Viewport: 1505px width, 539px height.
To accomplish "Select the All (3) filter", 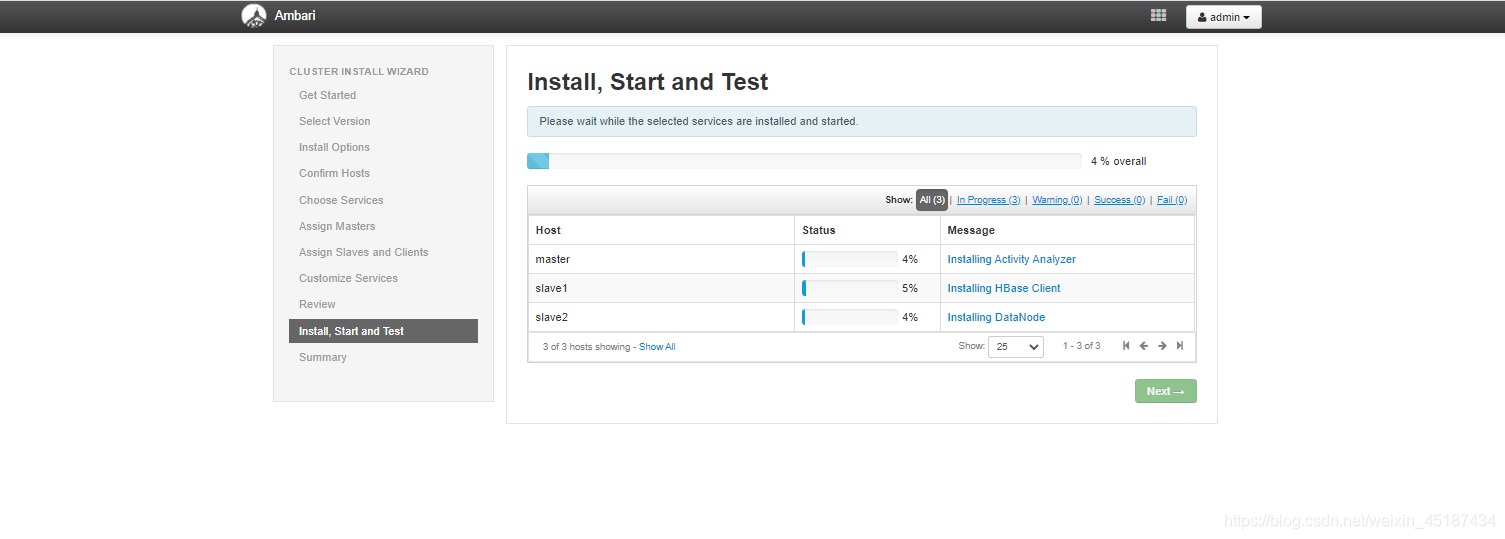I will coord(932,200).
